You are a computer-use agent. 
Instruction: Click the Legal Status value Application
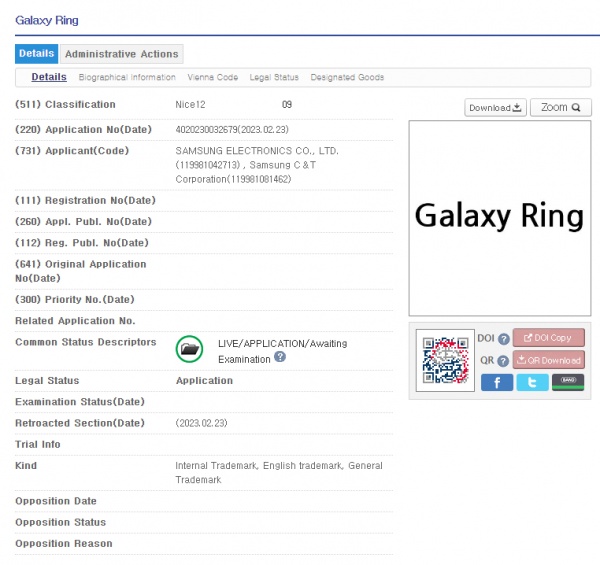204,381
